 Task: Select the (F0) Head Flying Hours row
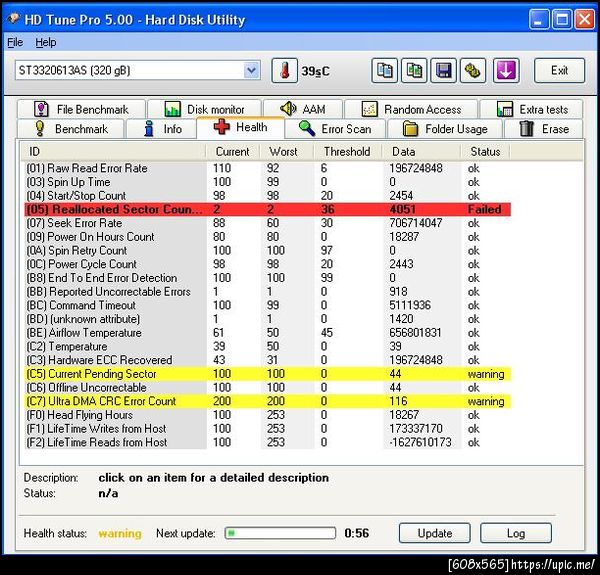pos(267,415)
